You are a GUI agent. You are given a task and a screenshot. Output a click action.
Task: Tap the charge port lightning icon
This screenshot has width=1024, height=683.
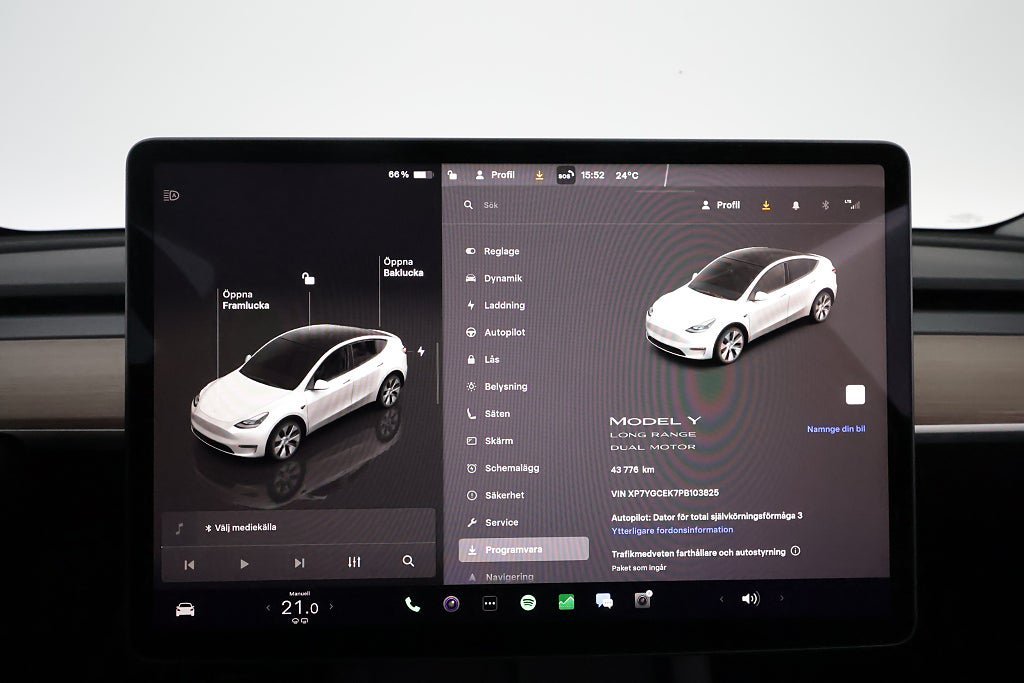point(421,351)
